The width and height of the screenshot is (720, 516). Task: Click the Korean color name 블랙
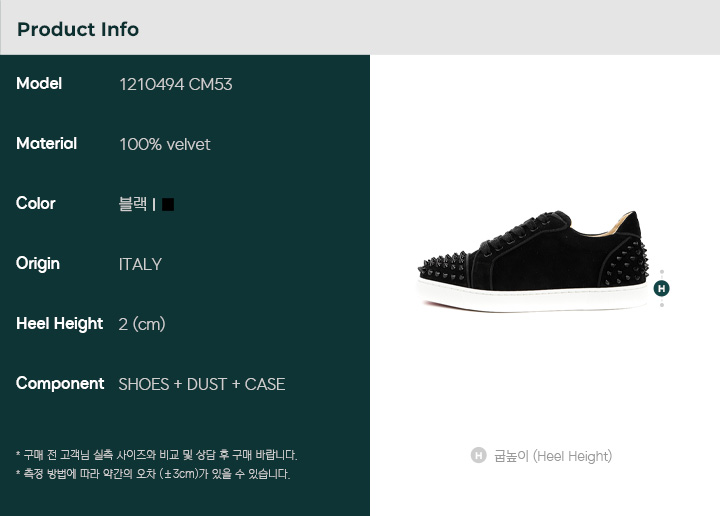pos(133,204)
